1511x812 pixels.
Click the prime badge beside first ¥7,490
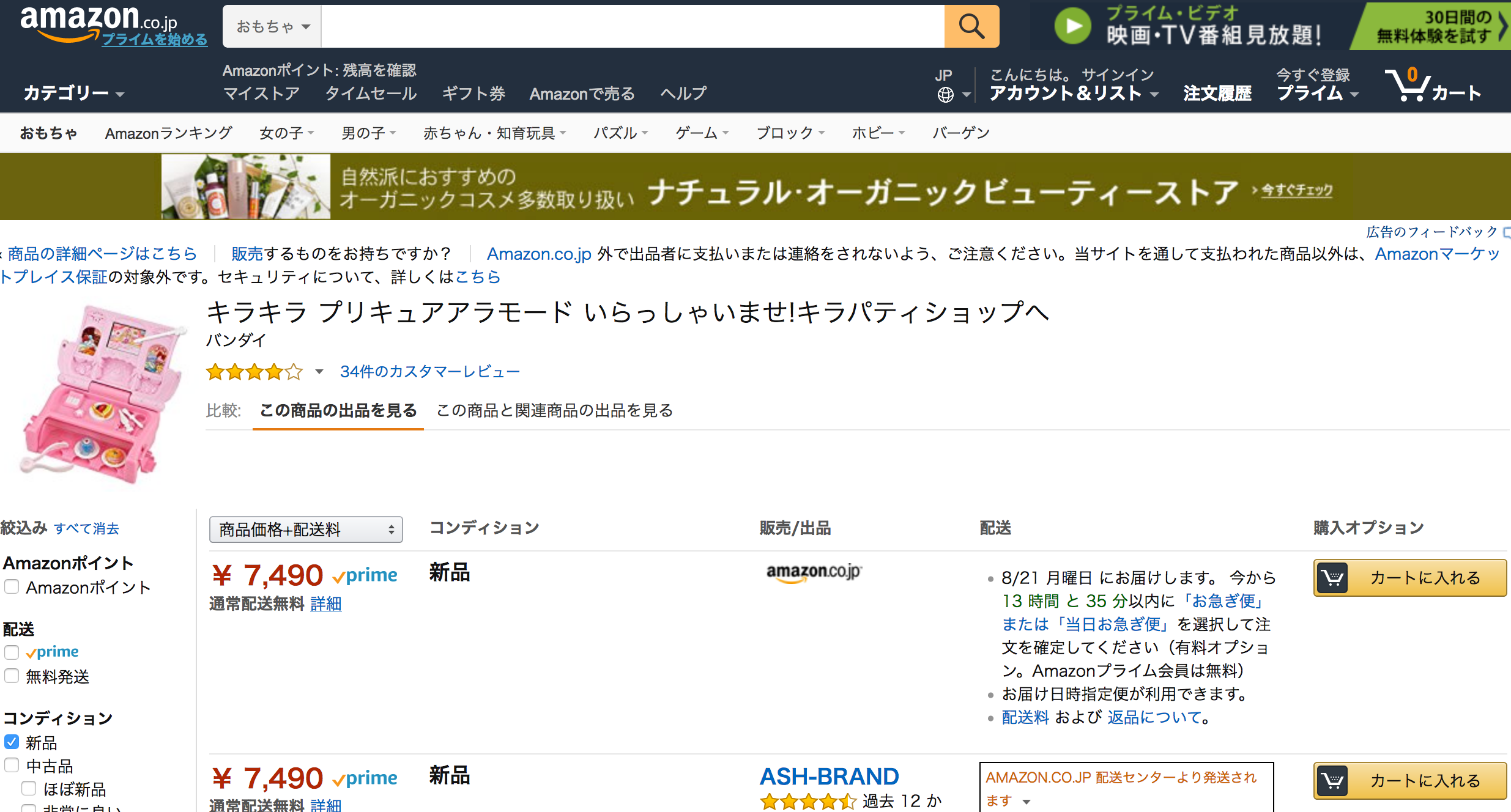tap(365, 575)
